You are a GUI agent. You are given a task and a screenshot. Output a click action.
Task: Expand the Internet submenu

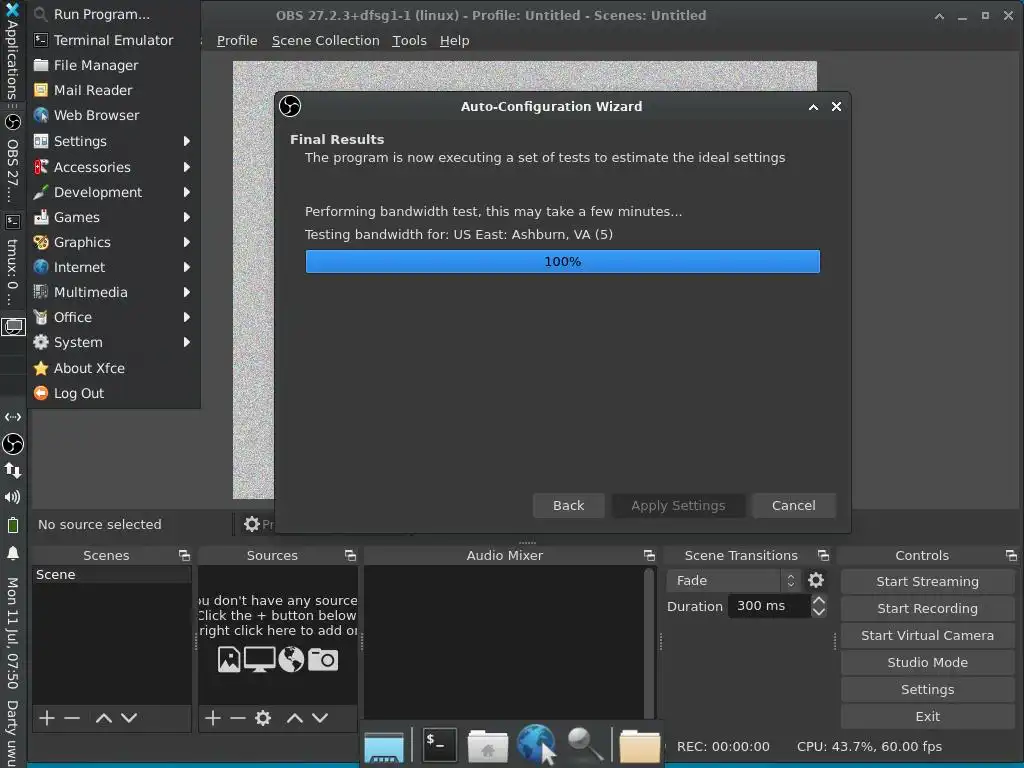[114, 266]
